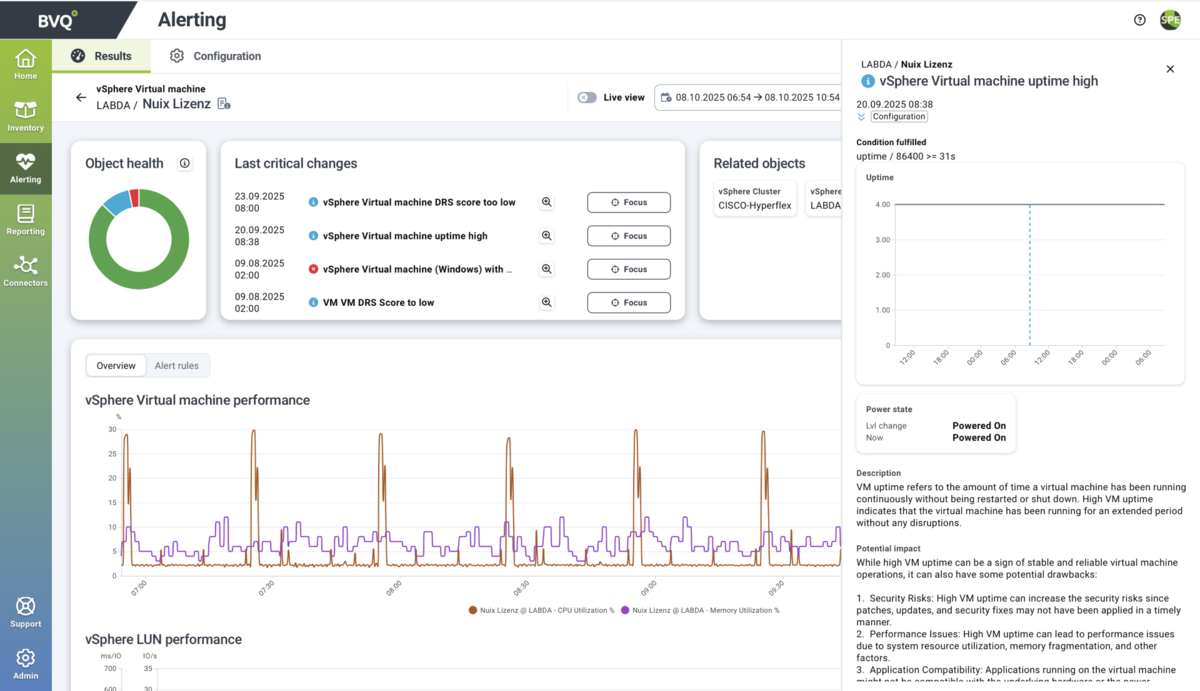Click the Object health info icon
The image size is (1200, 691).
click(x=184, y=163)
